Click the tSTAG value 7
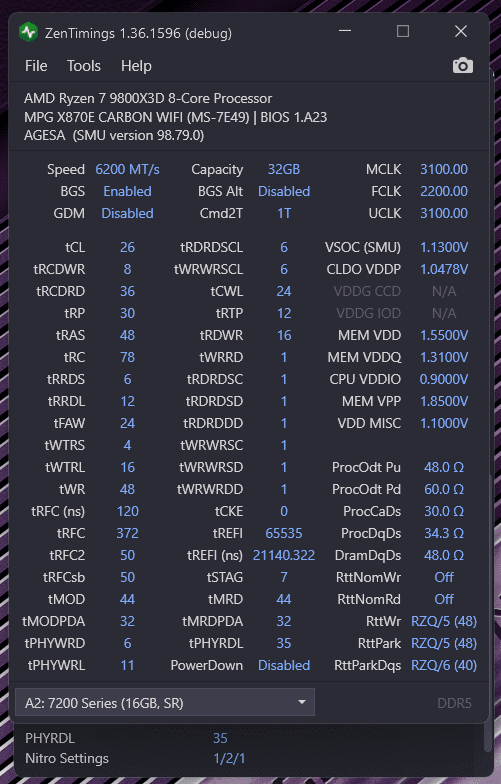This screenshot has width=501, height=784. [x=284, y=578]
